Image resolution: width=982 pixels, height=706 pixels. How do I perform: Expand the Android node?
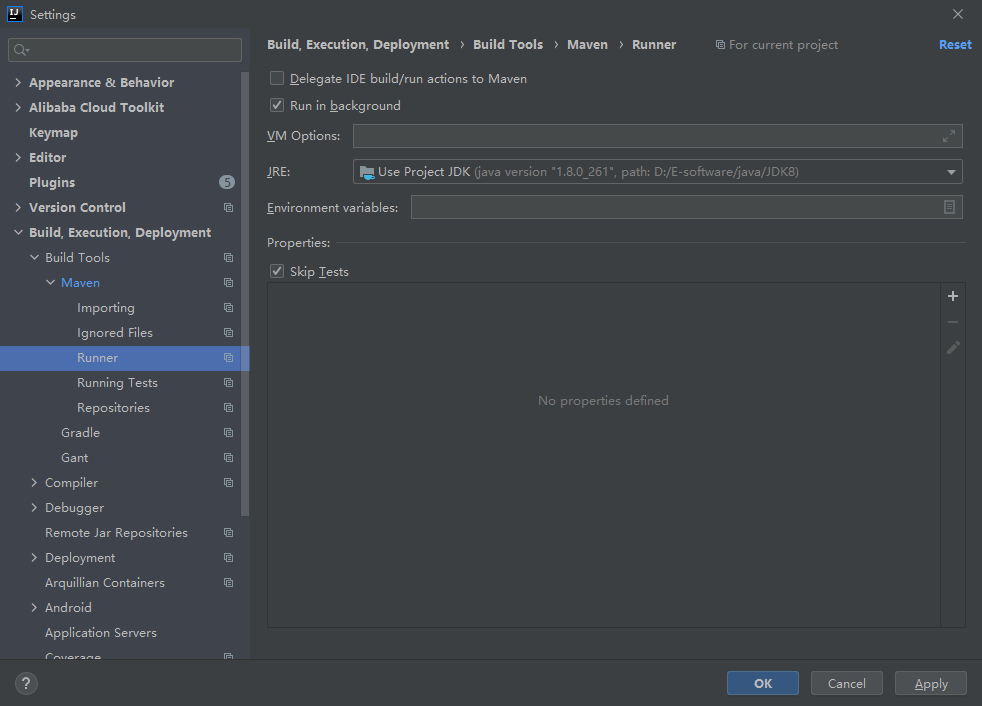(x=34, y=608)
